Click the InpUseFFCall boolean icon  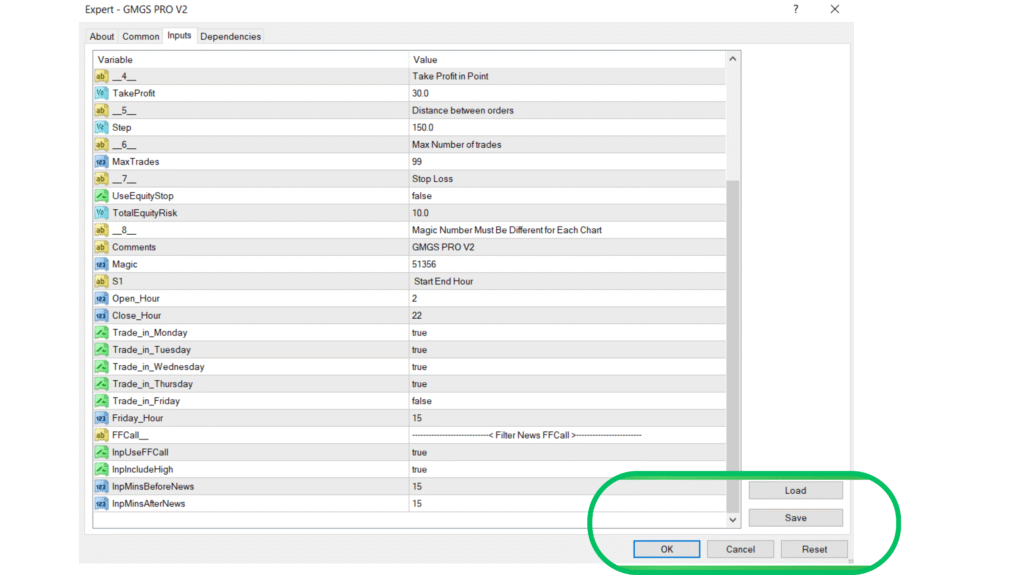point(101,452)
